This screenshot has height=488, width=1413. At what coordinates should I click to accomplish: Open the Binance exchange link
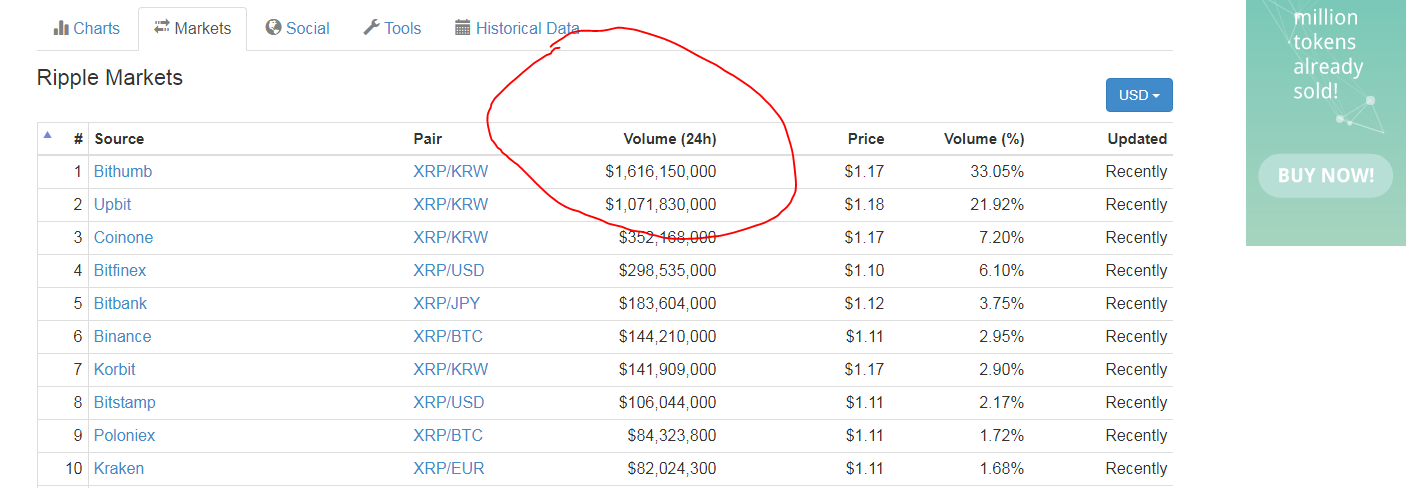pos(122,336)
